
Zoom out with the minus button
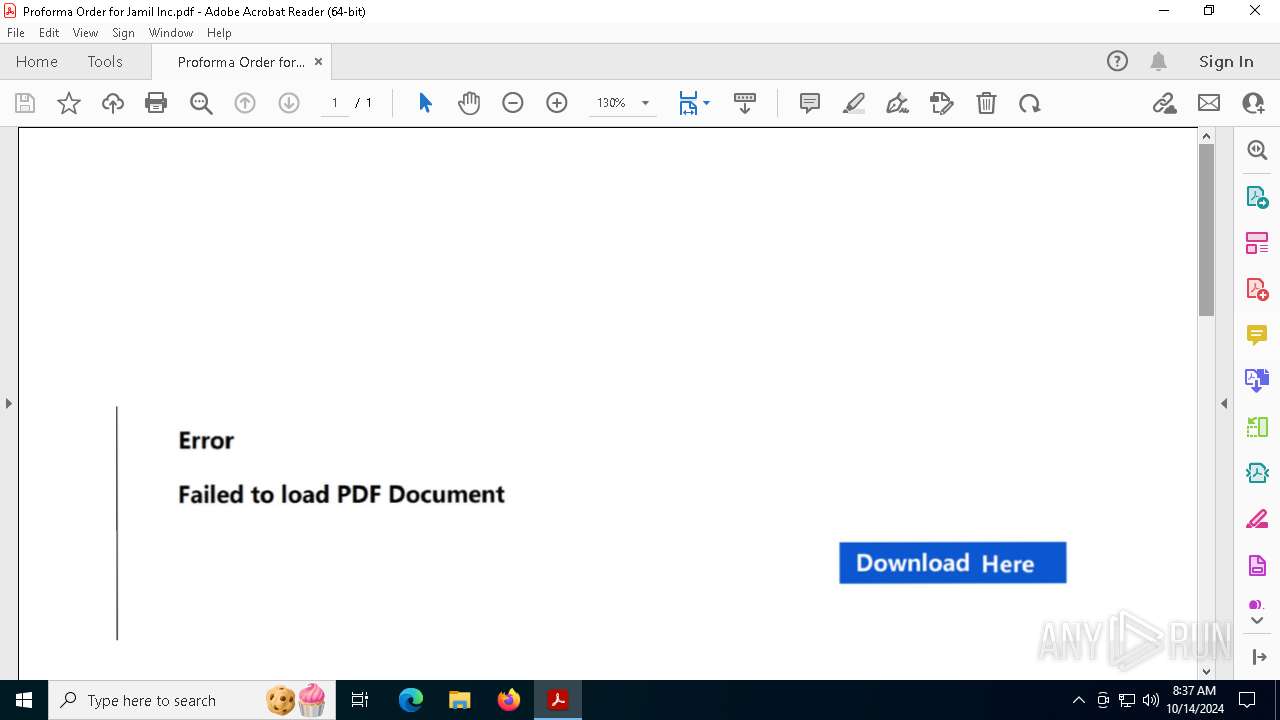[x=513, y=103]
